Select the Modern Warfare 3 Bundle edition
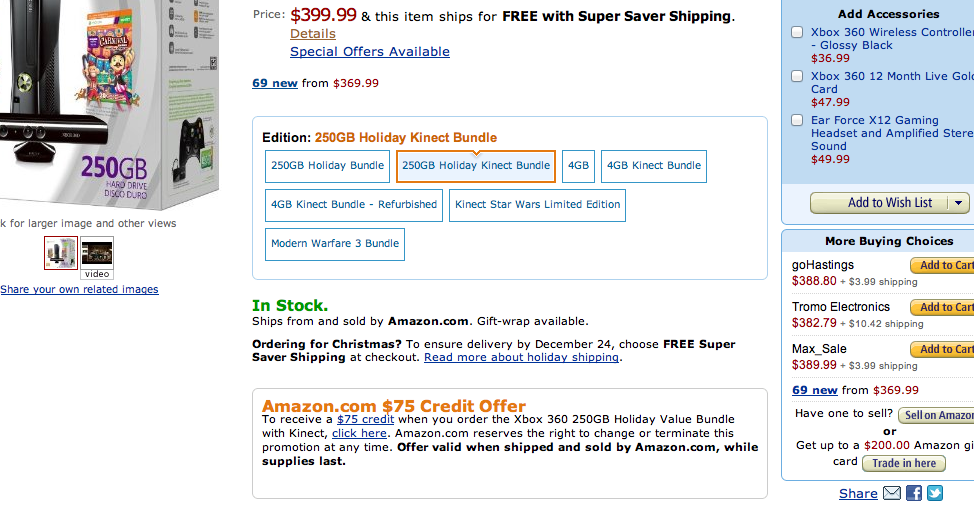 click(x=335, y=244)
